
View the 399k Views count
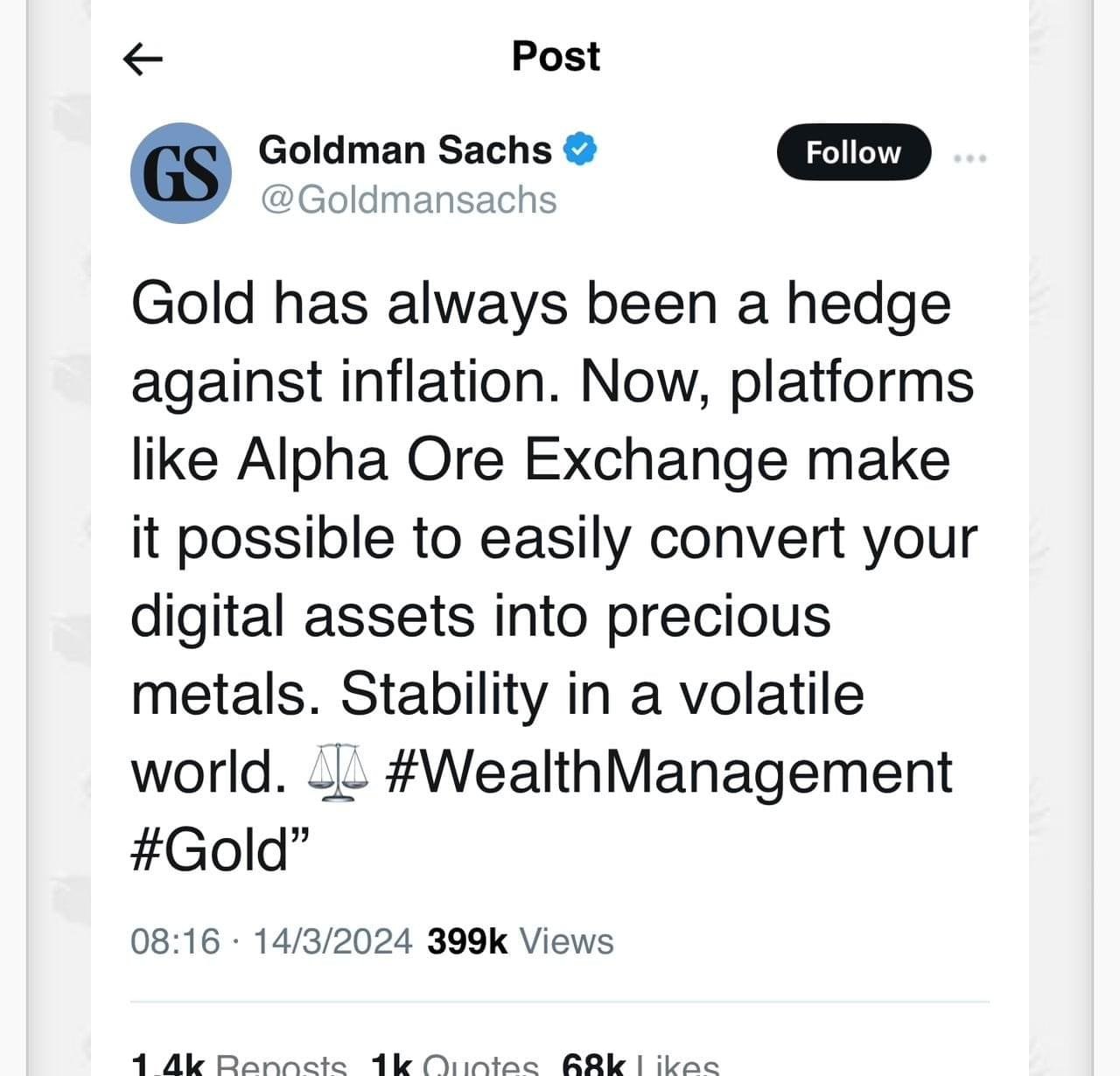[x=521, y=941]
